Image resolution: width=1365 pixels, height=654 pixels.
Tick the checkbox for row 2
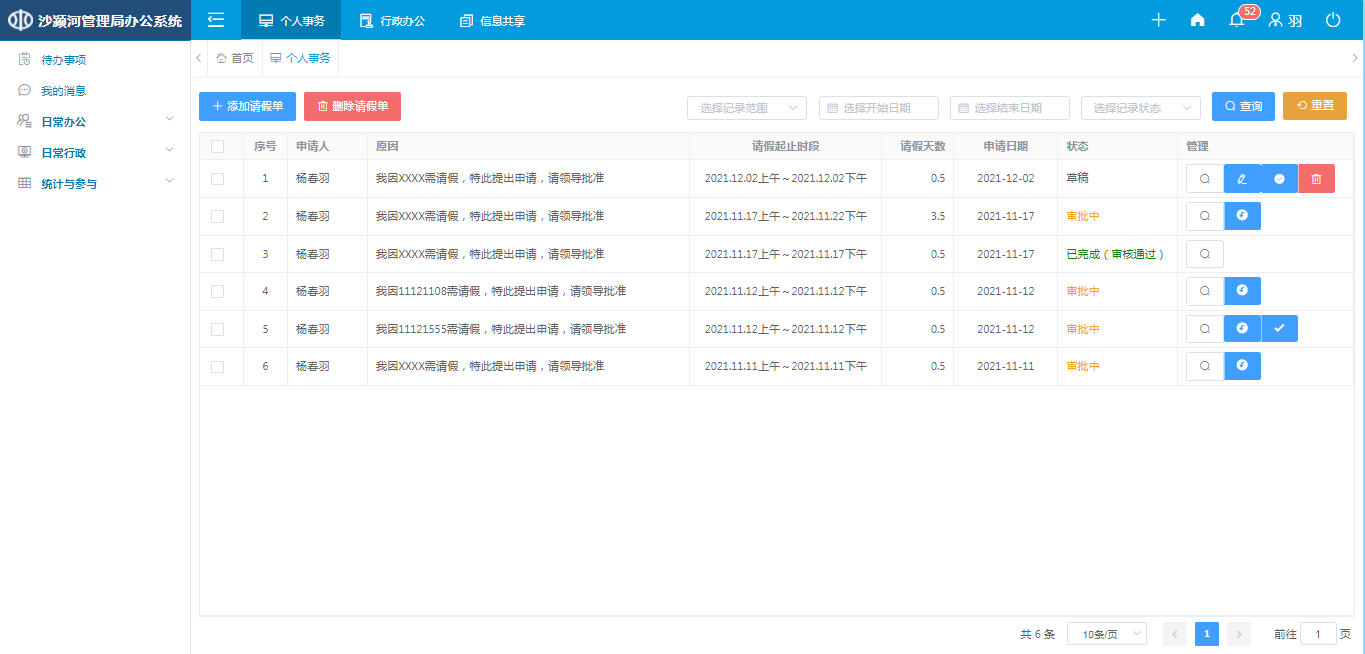[217, 216]
